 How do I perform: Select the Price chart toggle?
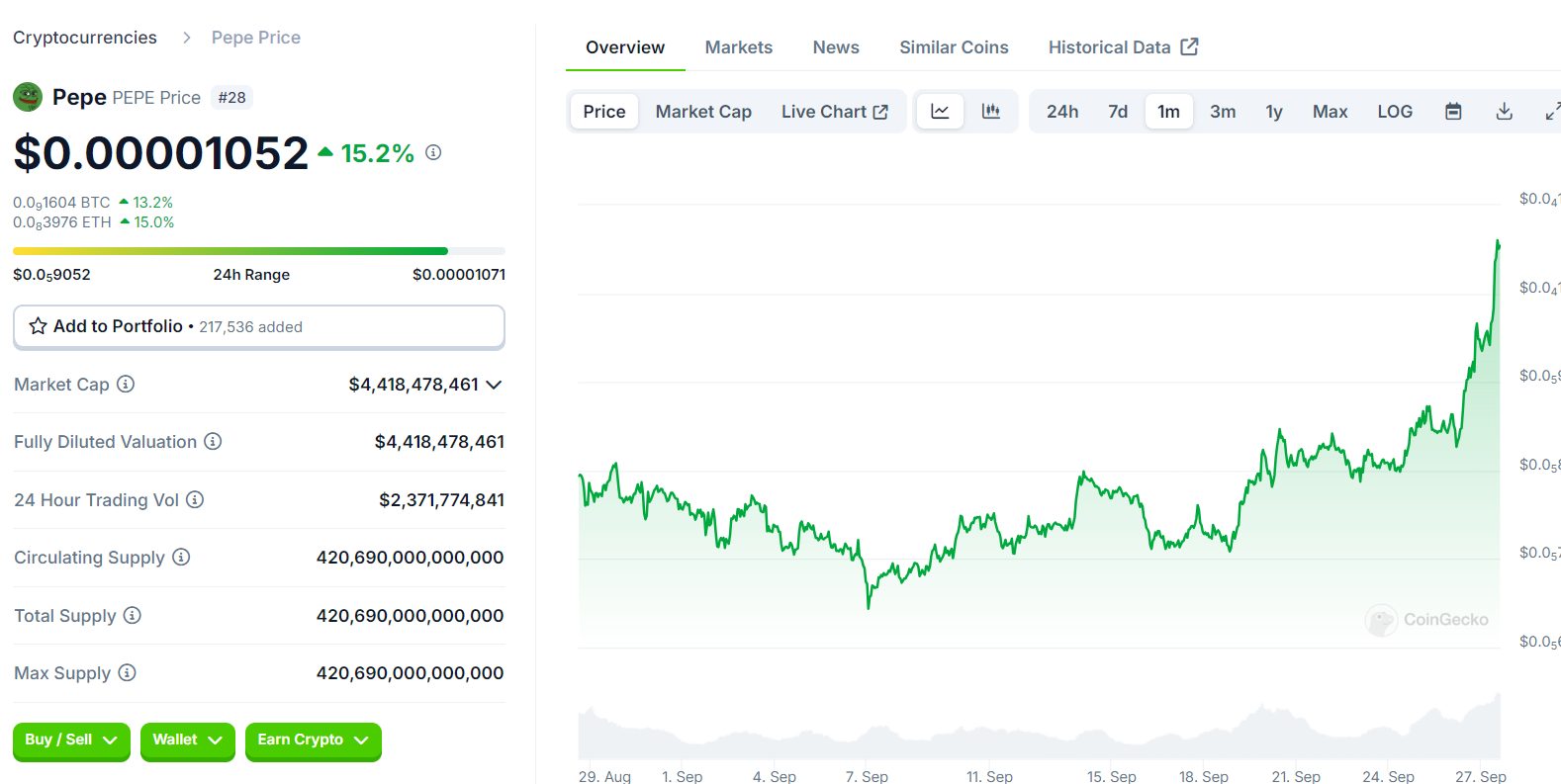point(604,112)
